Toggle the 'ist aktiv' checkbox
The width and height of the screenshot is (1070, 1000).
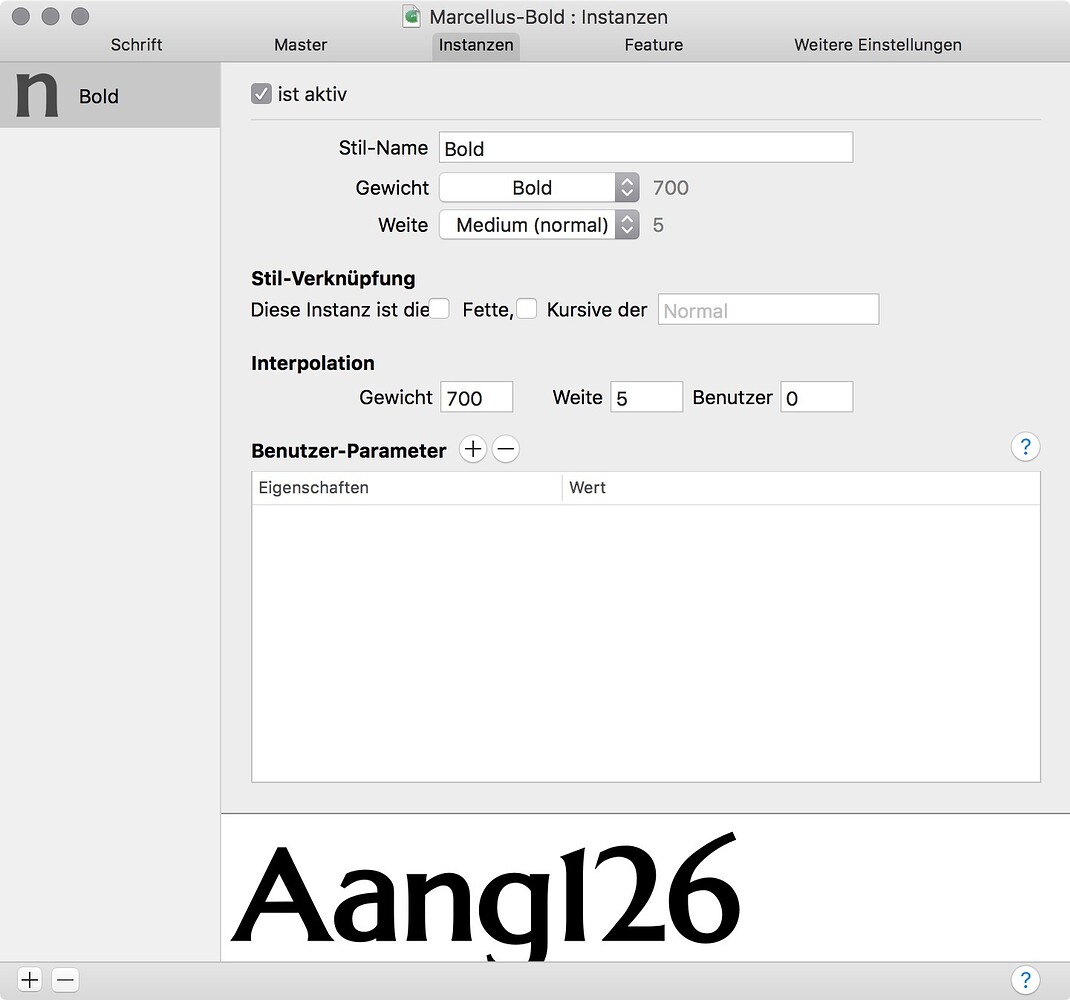261,94
